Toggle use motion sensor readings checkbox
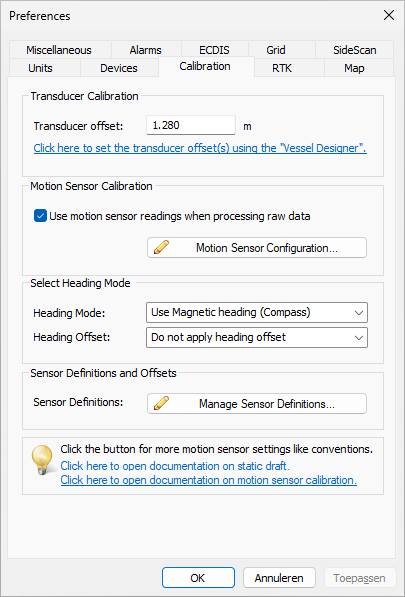The image size is (405, 597). [40, 216]
